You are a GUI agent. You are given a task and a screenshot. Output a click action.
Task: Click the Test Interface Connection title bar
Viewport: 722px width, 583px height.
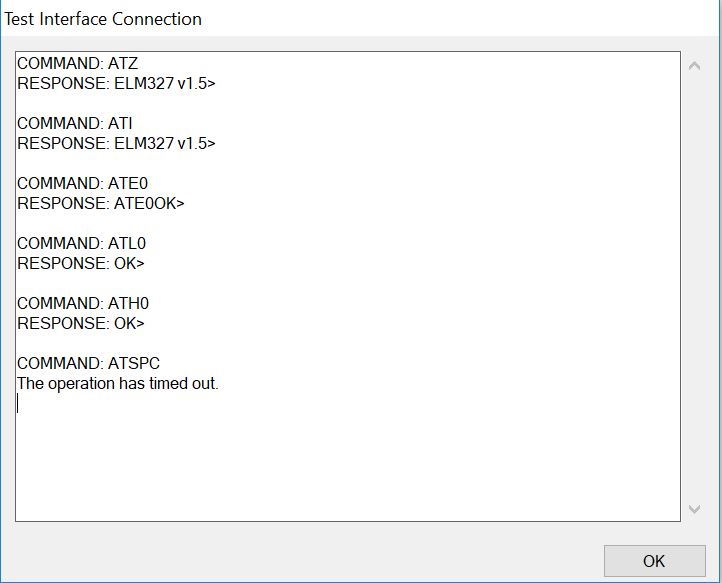point(104,19)
